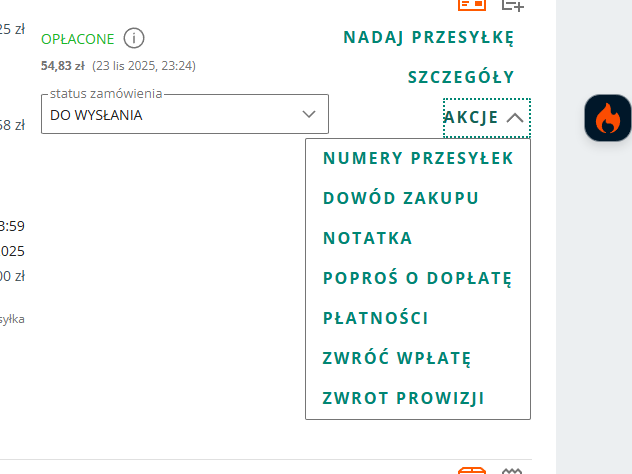Open order SZCZEGÓŁY link
Image resolution: width=632 pixels, height=474 pixels.
(461, 77)
